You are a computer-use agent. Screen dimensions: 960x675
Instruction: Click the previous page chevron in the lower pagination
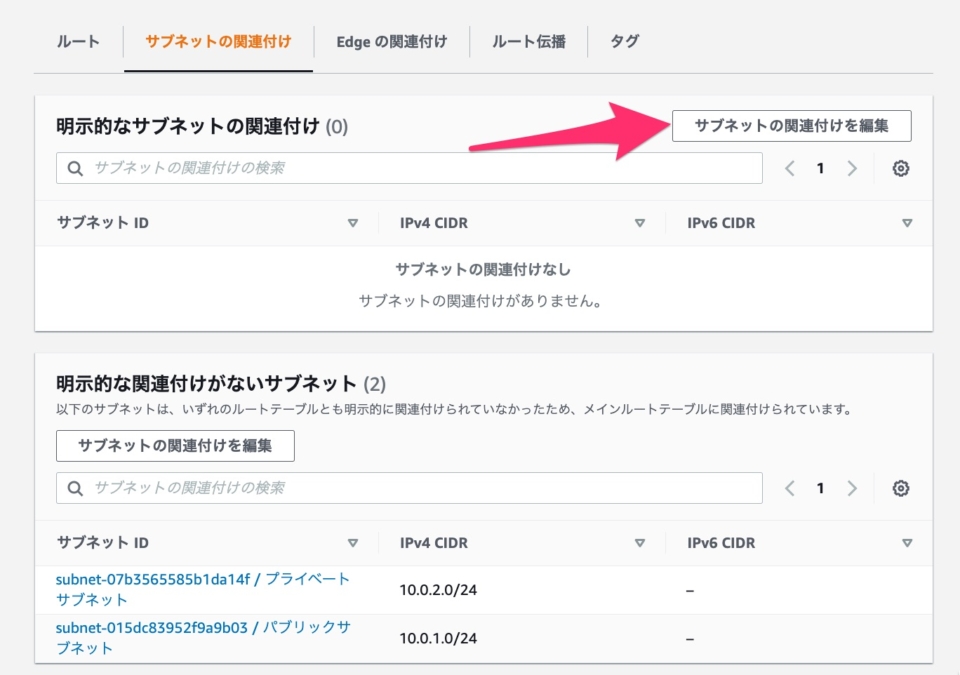(789, 488)
